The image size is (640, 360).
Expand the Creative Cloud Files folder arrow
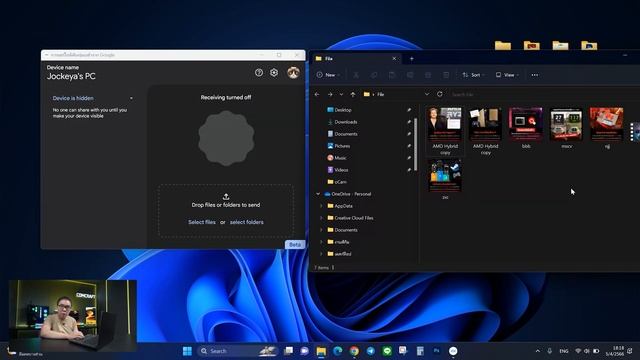coord(321,218)
